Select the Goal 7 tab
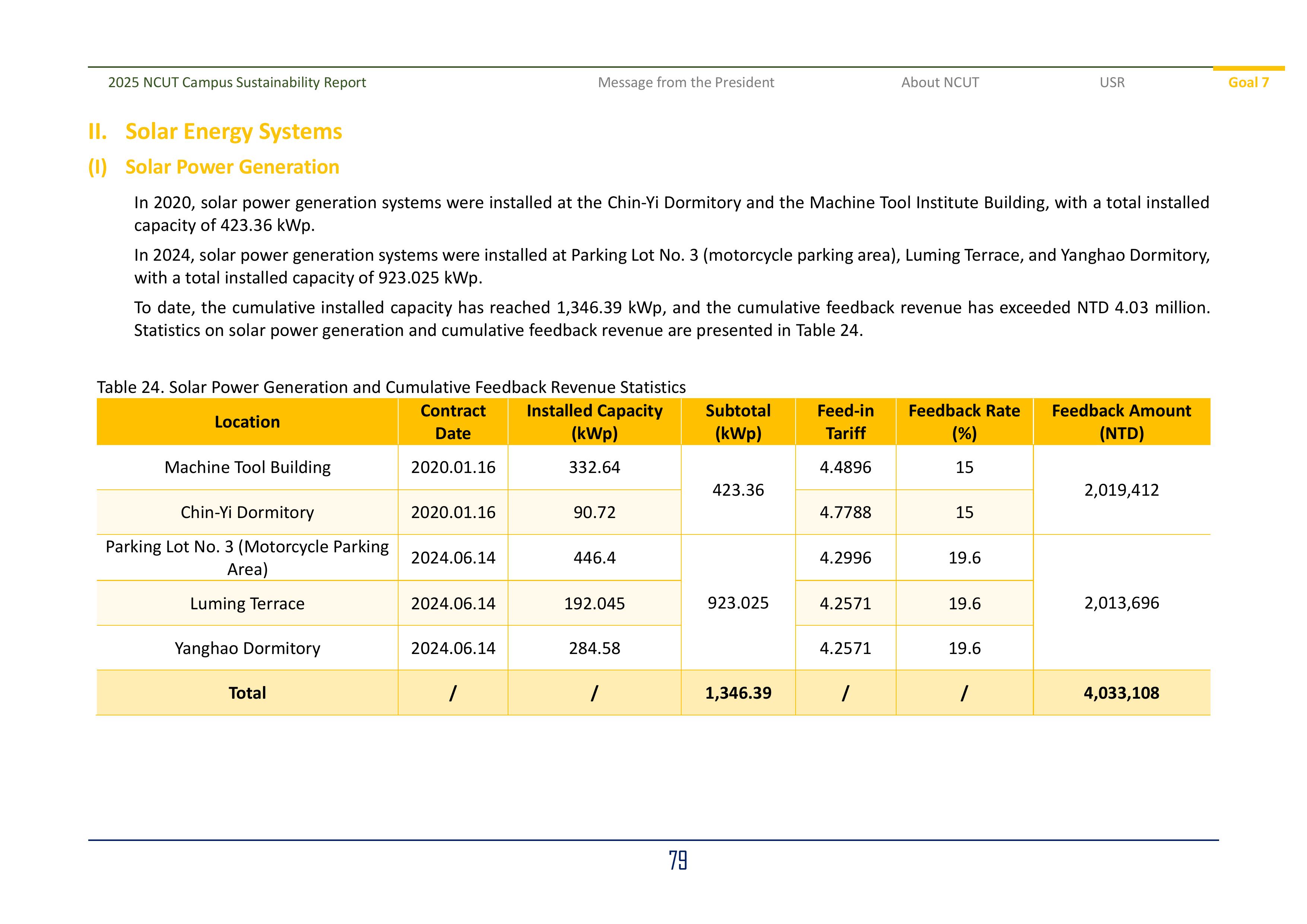Viewport: 1307px width, 924px height. [x=1248, y=83]
